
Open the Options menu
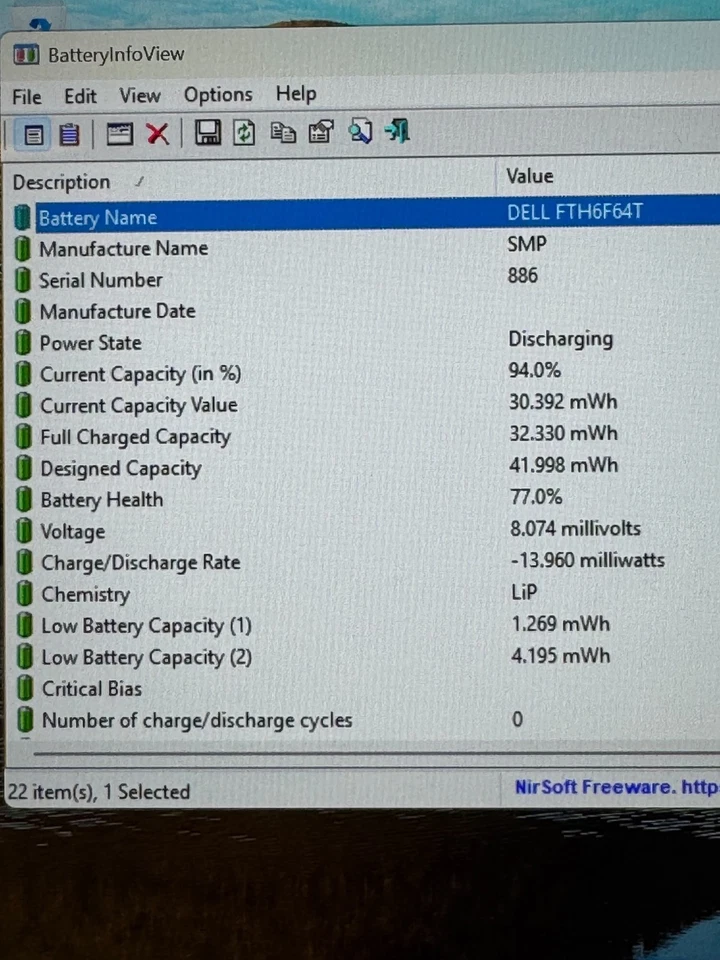(218, 95)
